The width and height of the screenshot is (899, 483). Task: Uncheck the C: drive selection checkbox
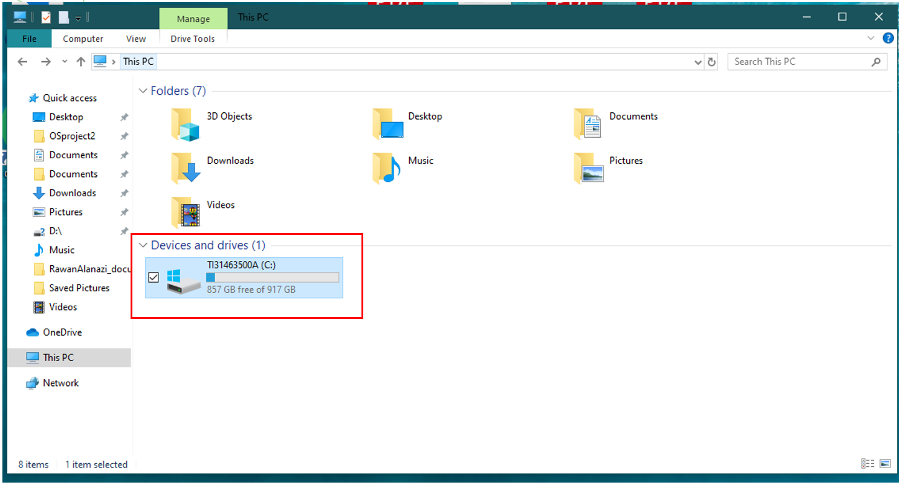154,278
